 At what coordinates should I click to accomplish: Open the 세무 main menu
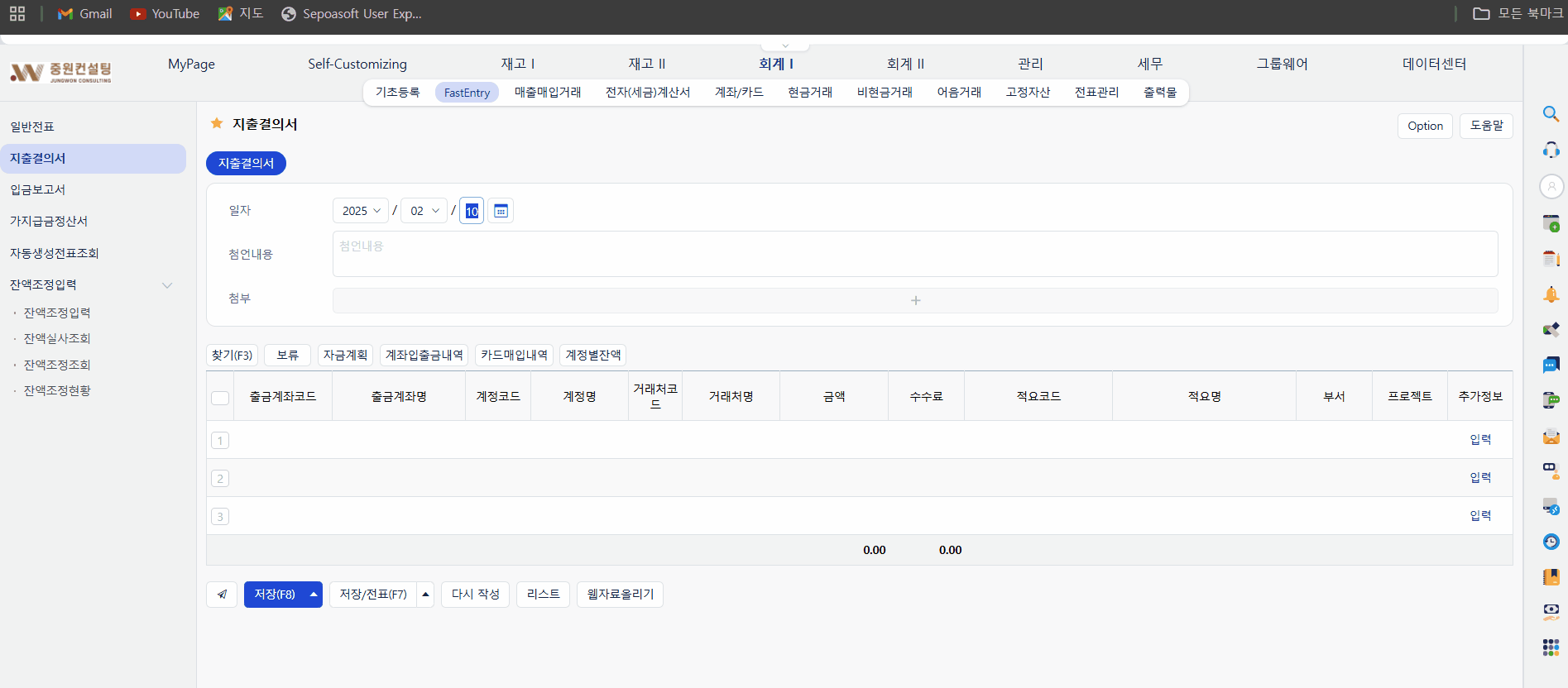click(1150, 64)
